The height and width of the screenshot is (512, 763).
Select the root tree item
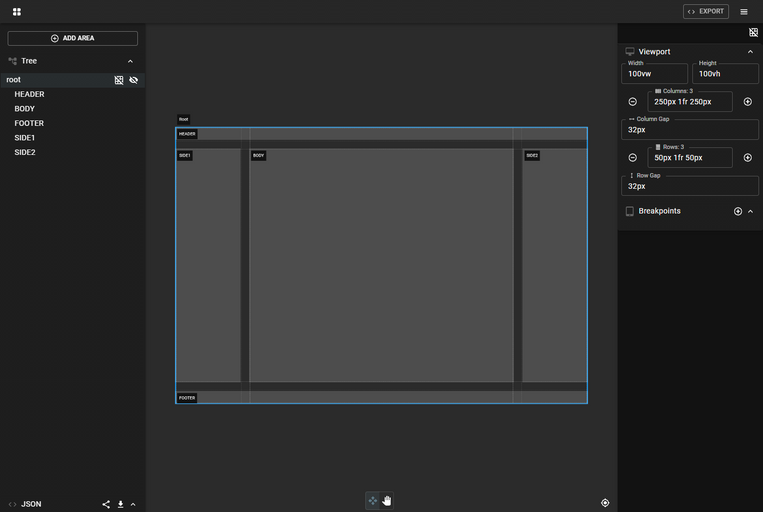click(73, 80)
